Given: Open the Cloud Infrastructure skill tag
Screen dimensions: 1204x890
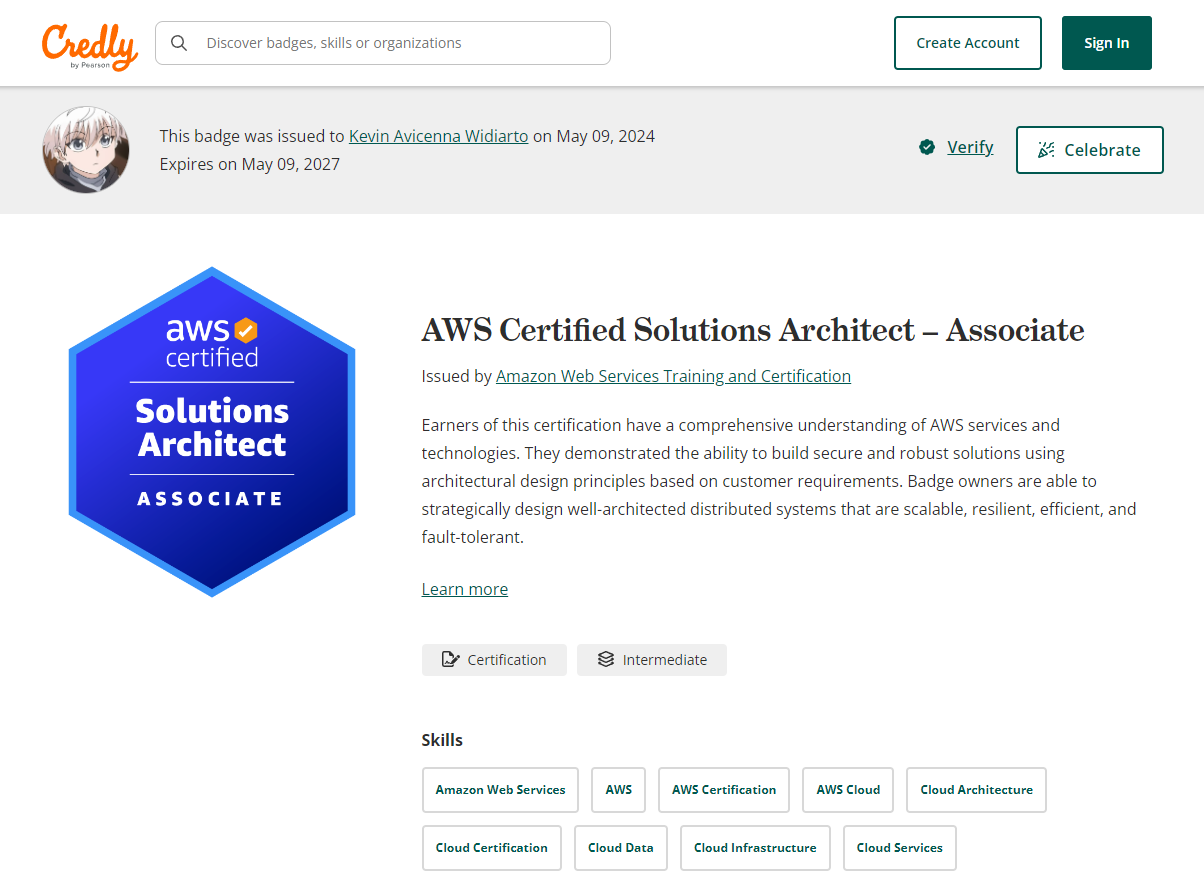Looking at the screenshot, I should (x=755, y=848).
